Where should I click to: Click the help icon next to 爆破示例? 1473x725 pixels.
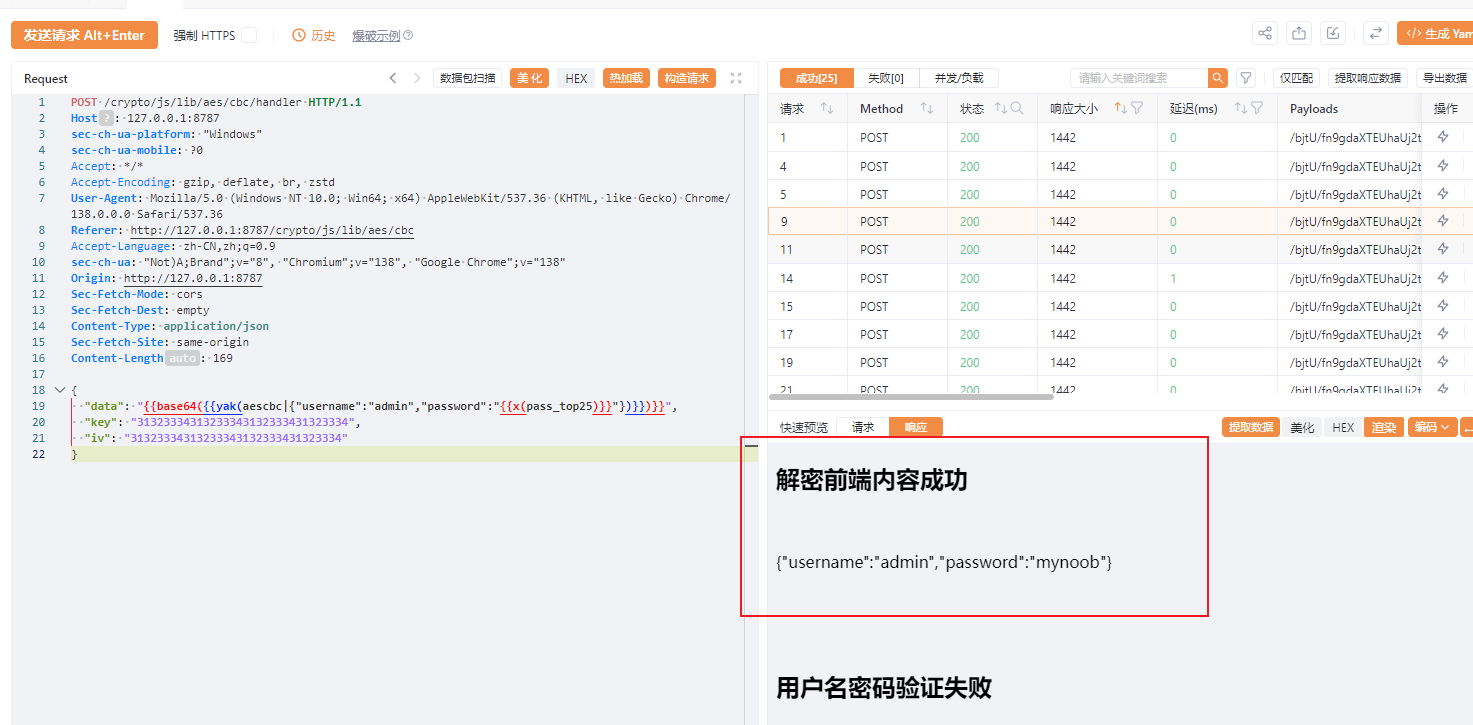click(408, 36)
